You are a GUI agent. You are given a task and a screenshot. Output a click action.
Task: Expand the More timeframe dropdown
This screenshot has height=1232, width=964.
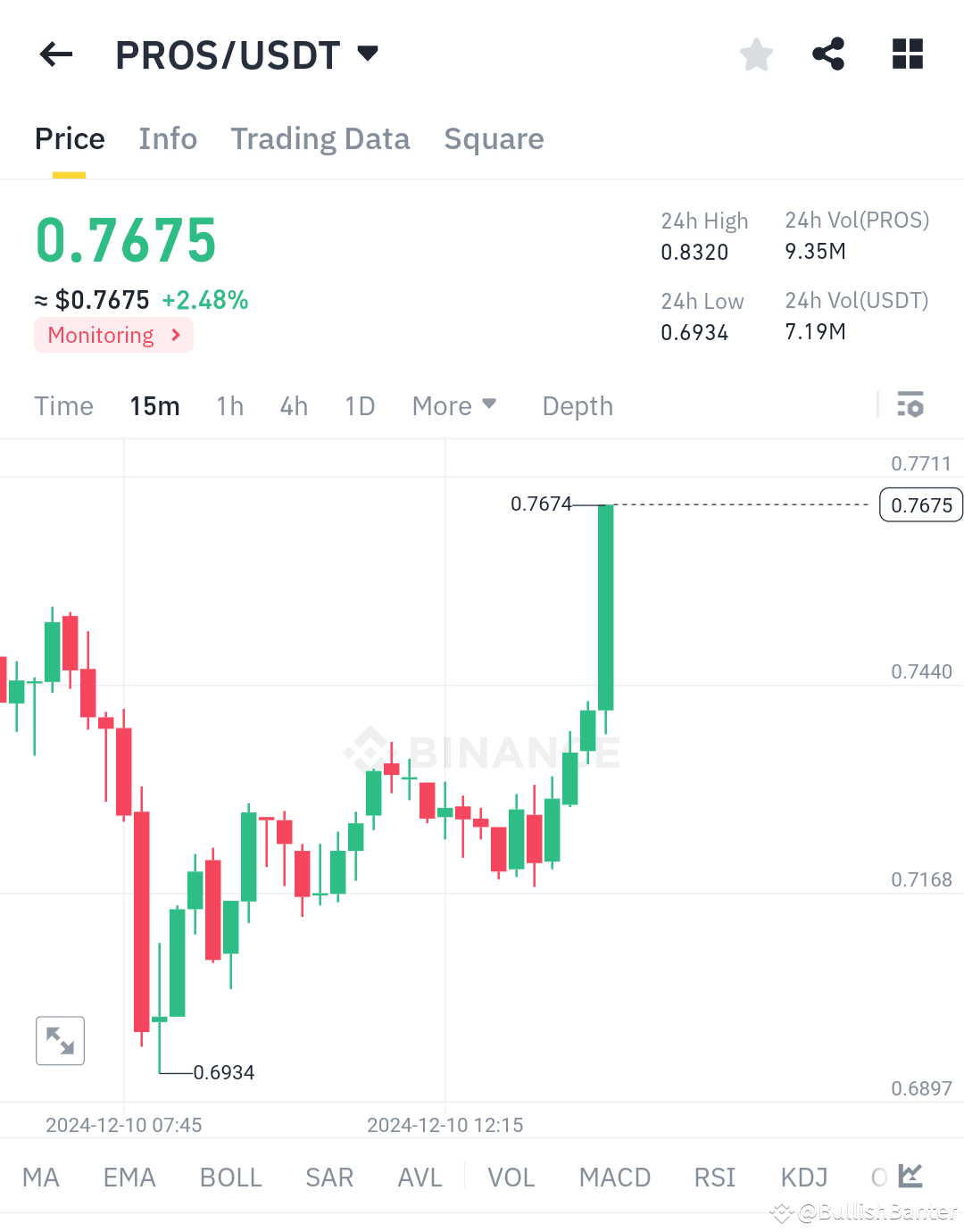point(453,405)
